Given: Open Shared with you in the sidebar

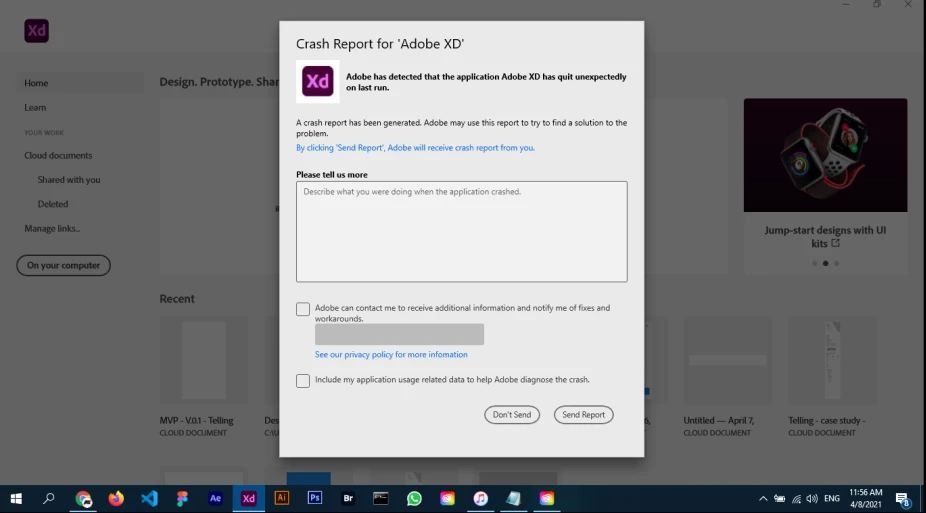Looking at the screenshot, I should click(69, 179).
